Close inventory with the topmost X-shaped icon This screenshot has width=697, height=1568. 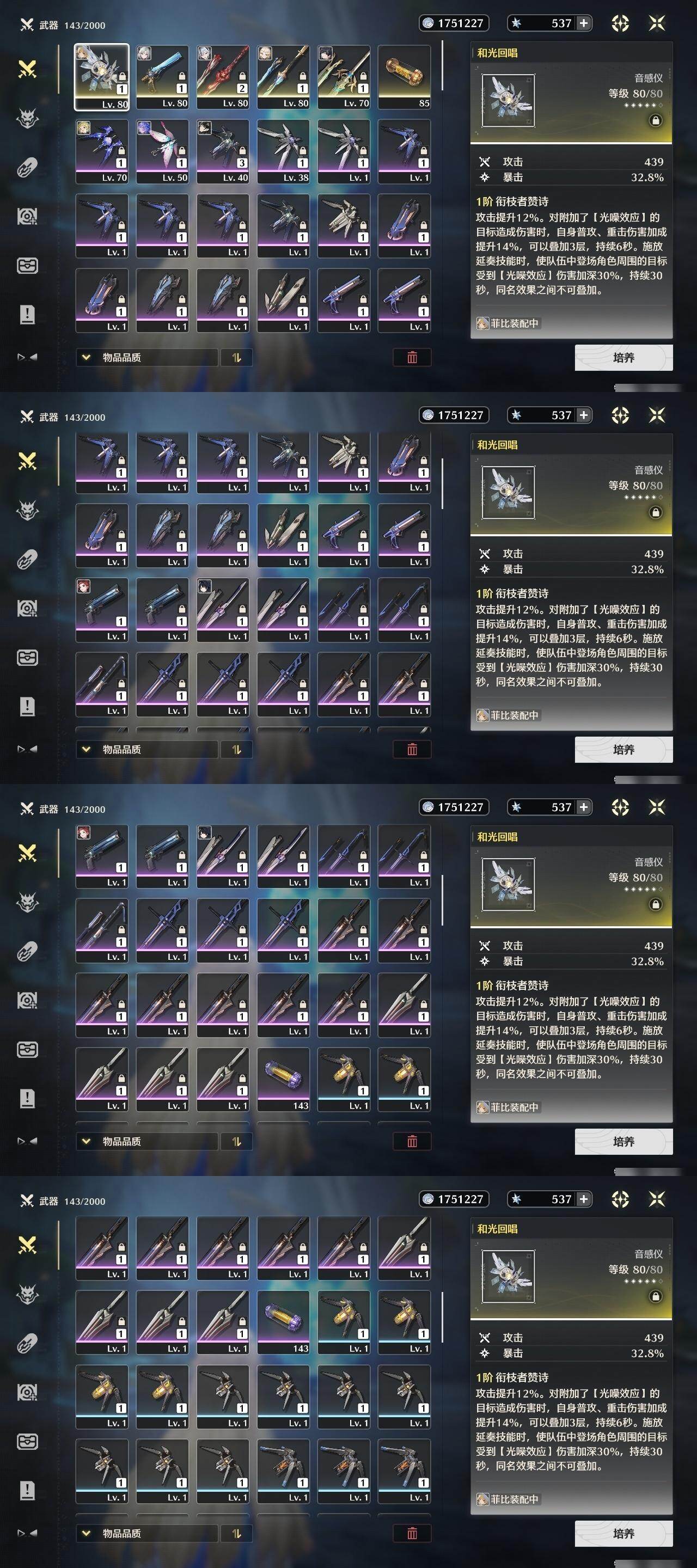657,23
